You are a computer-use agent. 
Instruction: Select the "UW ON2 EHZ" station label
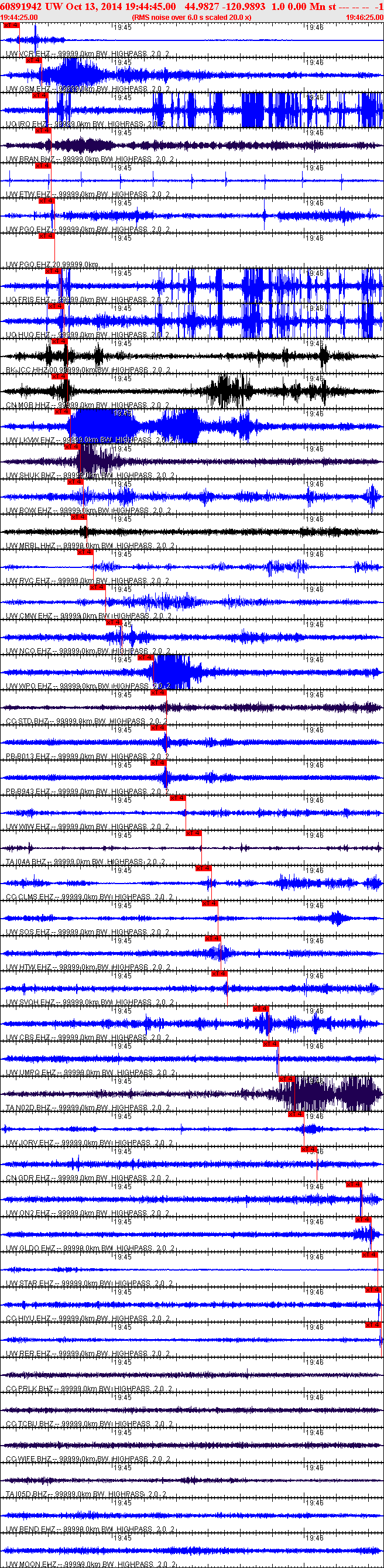(28, 1214)
